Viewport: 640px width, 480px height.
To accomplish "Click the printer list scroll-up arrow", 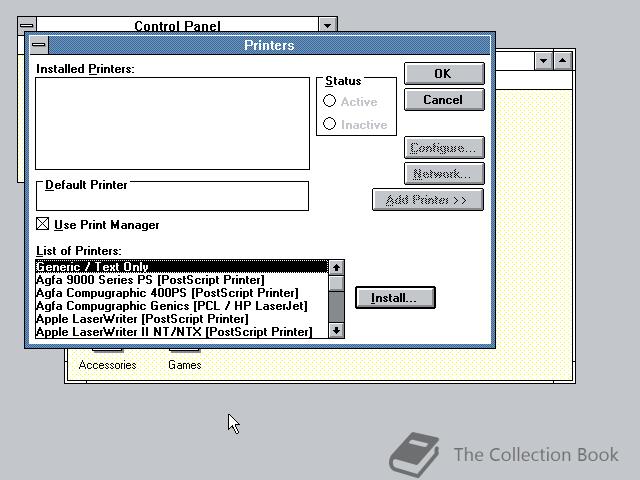I will [336, 268].
